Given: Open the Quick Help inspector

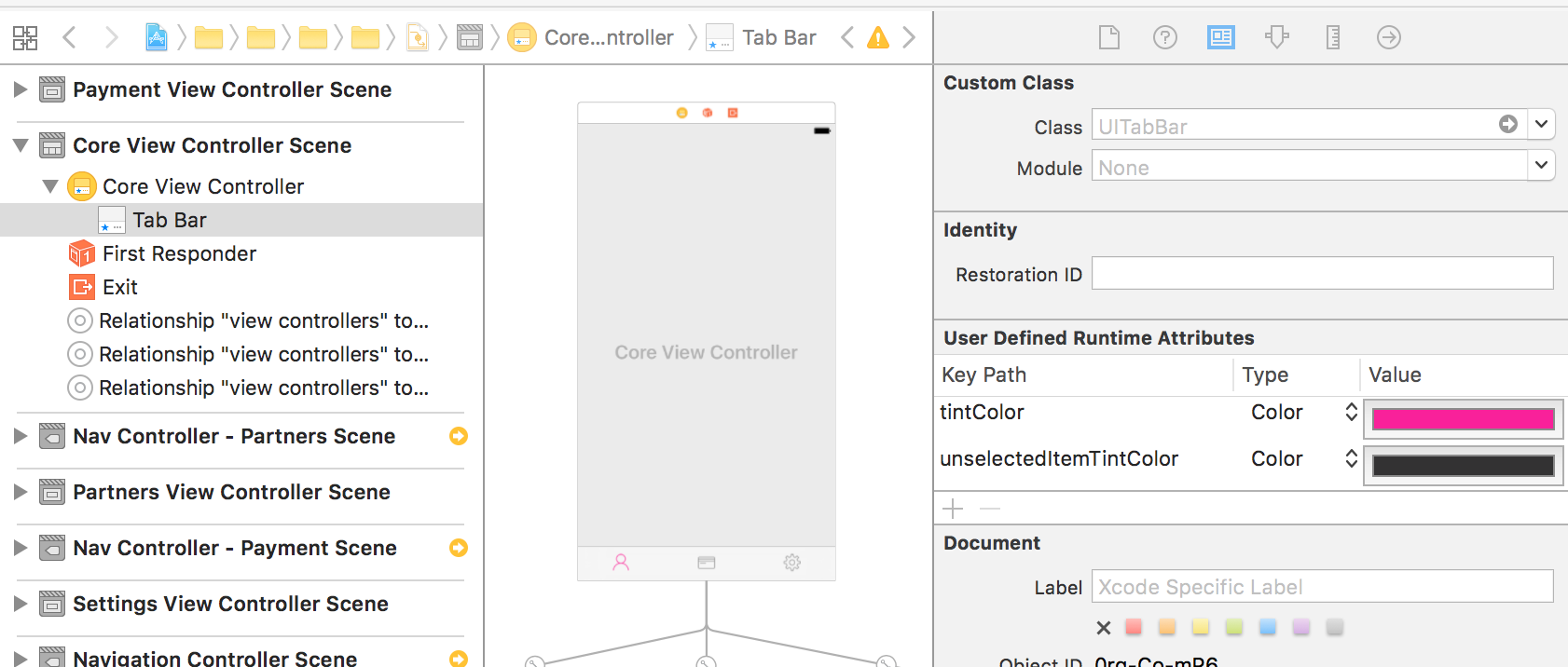Looking at the screenshot, I should [1164, 37].
